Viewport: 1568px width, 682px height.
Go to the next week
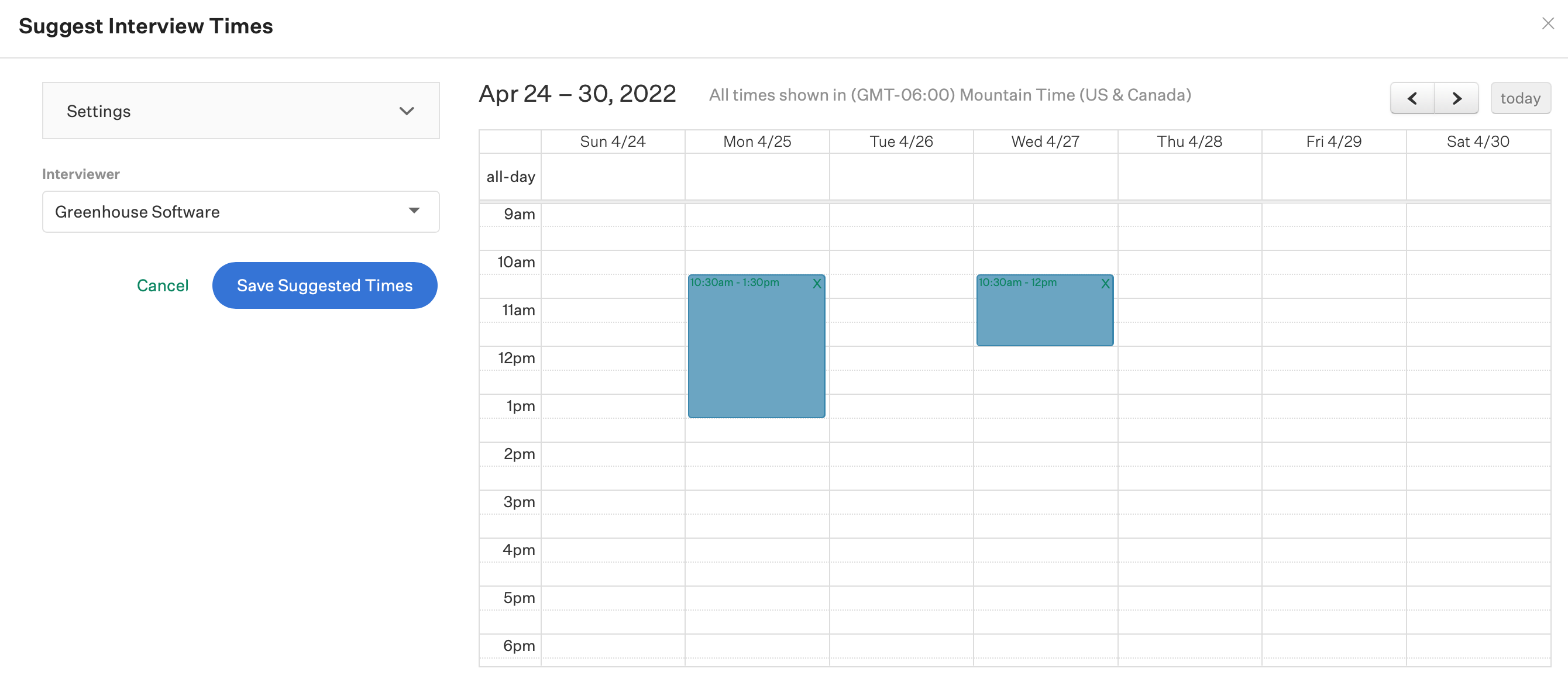1457,98
